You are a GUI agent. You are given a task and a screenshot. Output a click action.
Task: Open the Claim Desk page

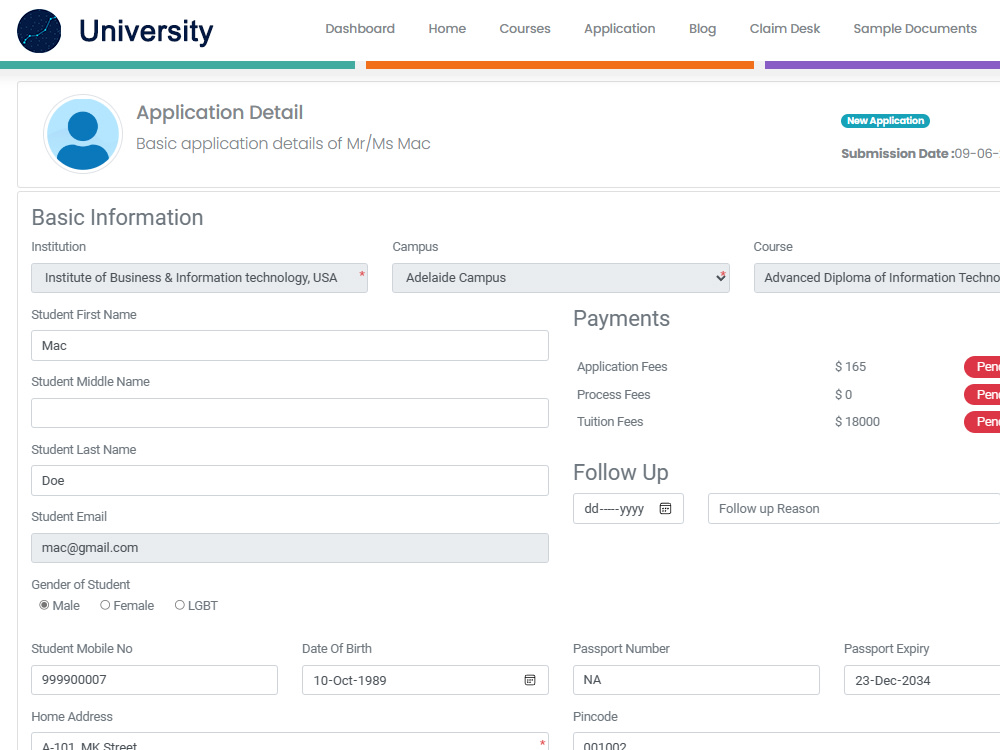tap(784, 29)
